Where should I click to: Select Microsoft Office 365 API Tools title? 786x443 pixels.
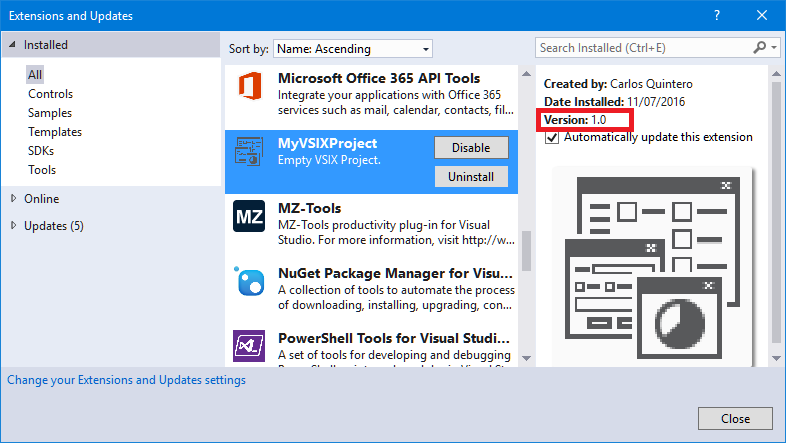(379, 78)
